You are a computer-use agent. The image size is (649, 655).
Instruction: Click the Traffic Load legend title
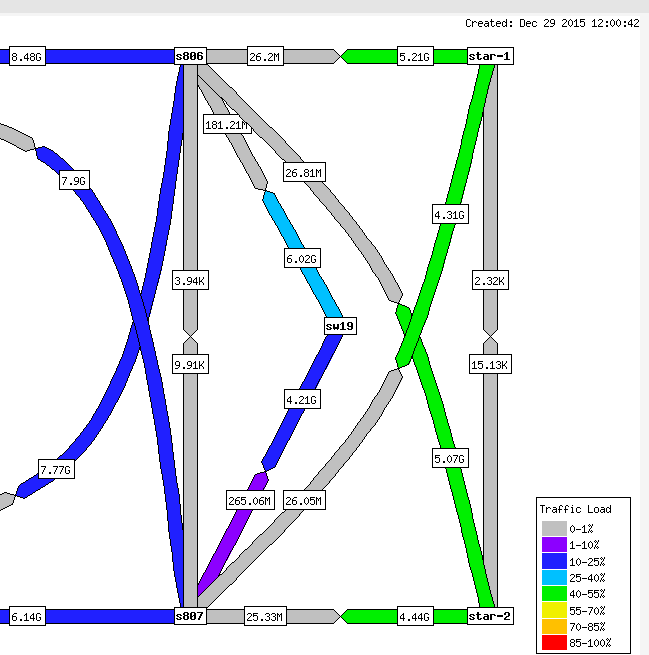tap(575, 509)
